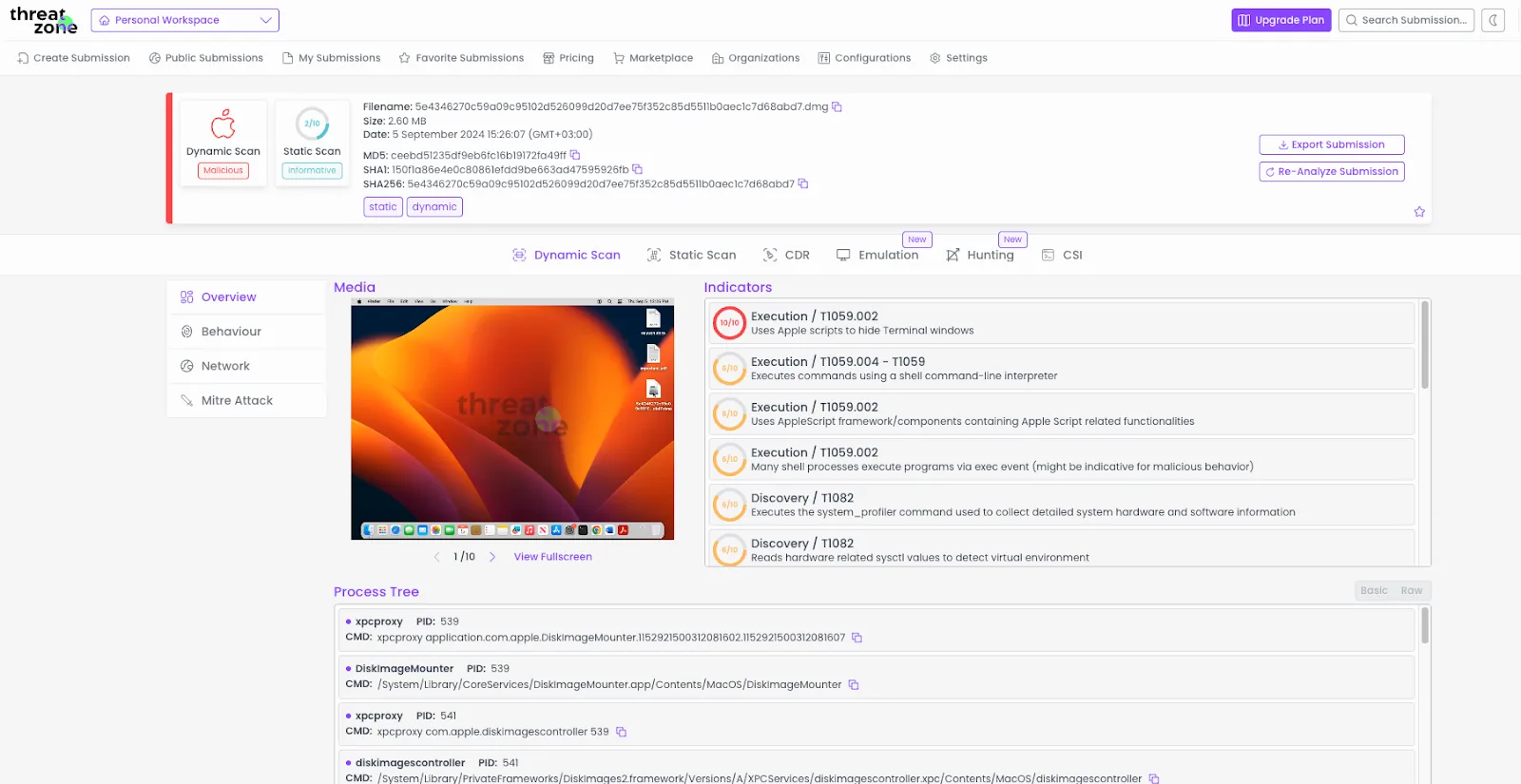
Task: Copy xpcproxy PID 539 command
Action: click(x=857, y=638)
